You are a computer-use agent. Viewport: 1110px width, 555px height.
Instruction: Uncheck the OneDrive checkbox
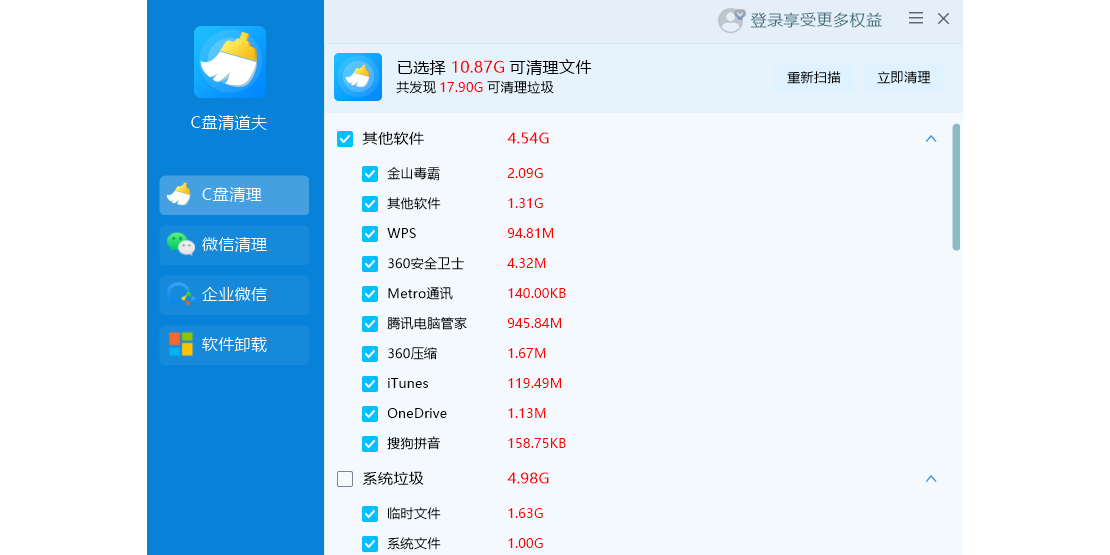[x=370, y=413]
